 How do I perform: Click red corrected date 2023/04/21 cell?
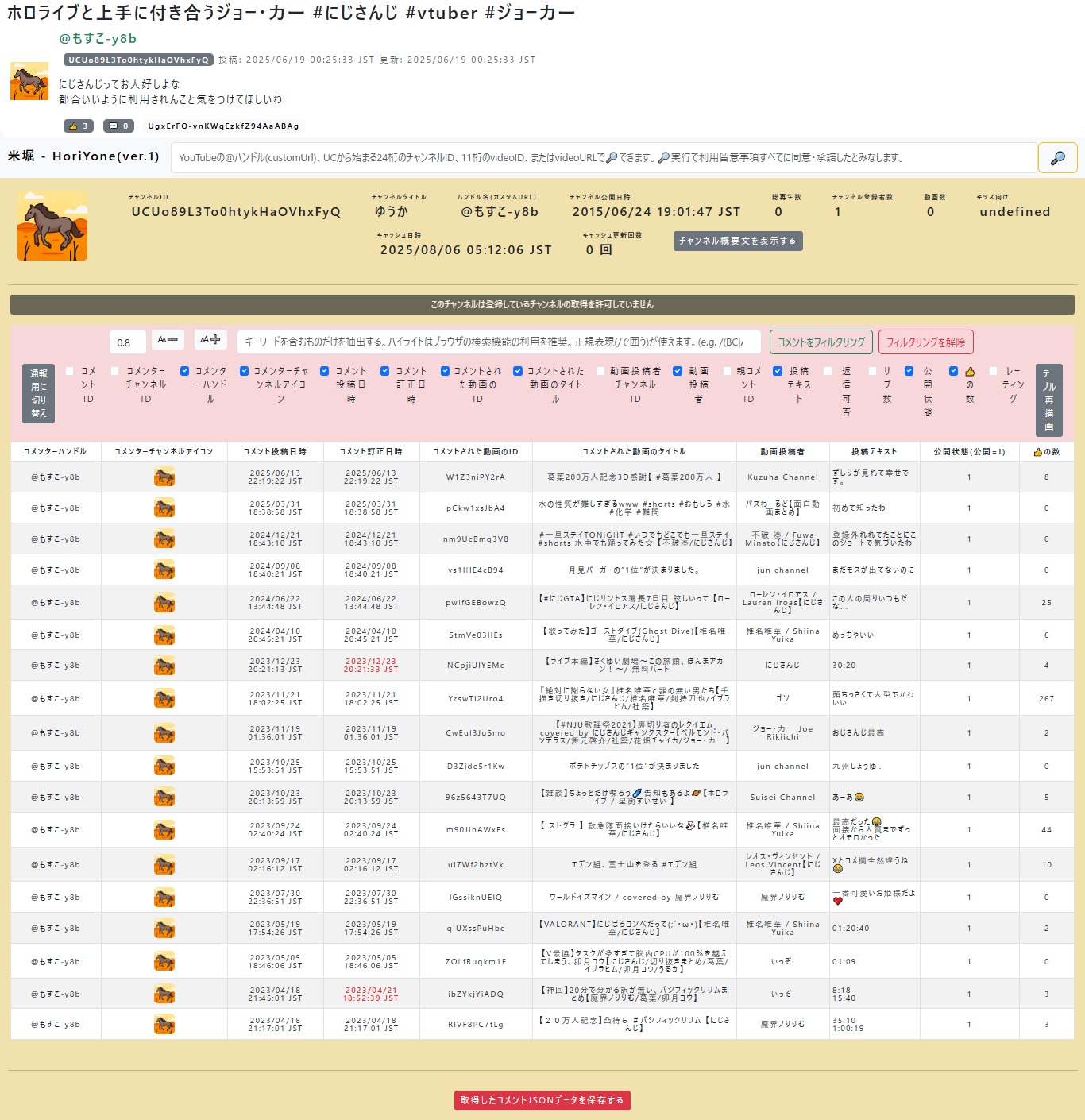[x=371, y=994]
